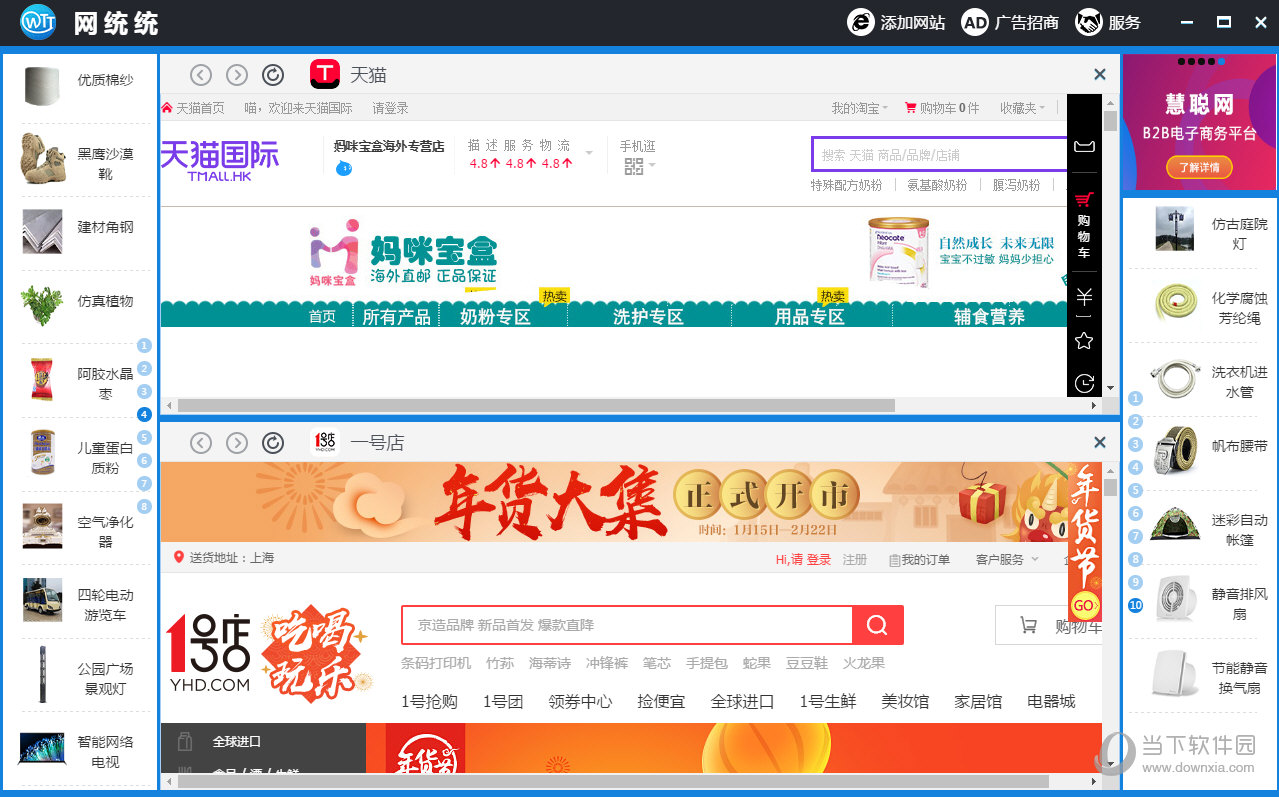Click 1号抢购 in 一号店 navigation
Viewport: 1279px width, 797px height.
tap(429, 701)
